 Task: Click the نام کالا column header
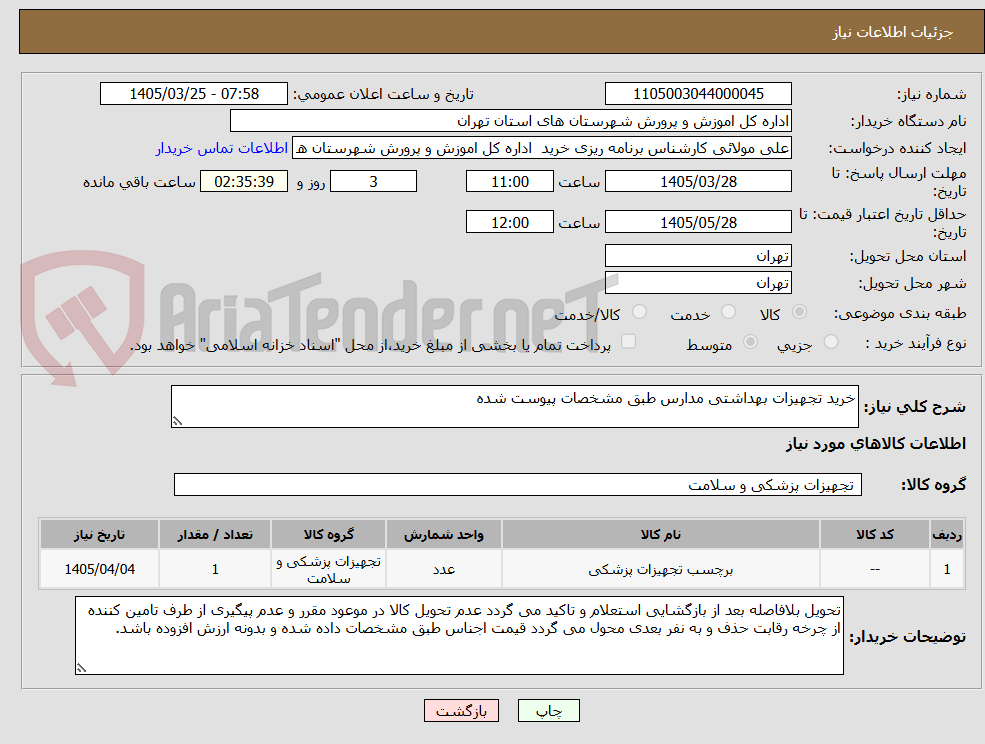[660, 535]
